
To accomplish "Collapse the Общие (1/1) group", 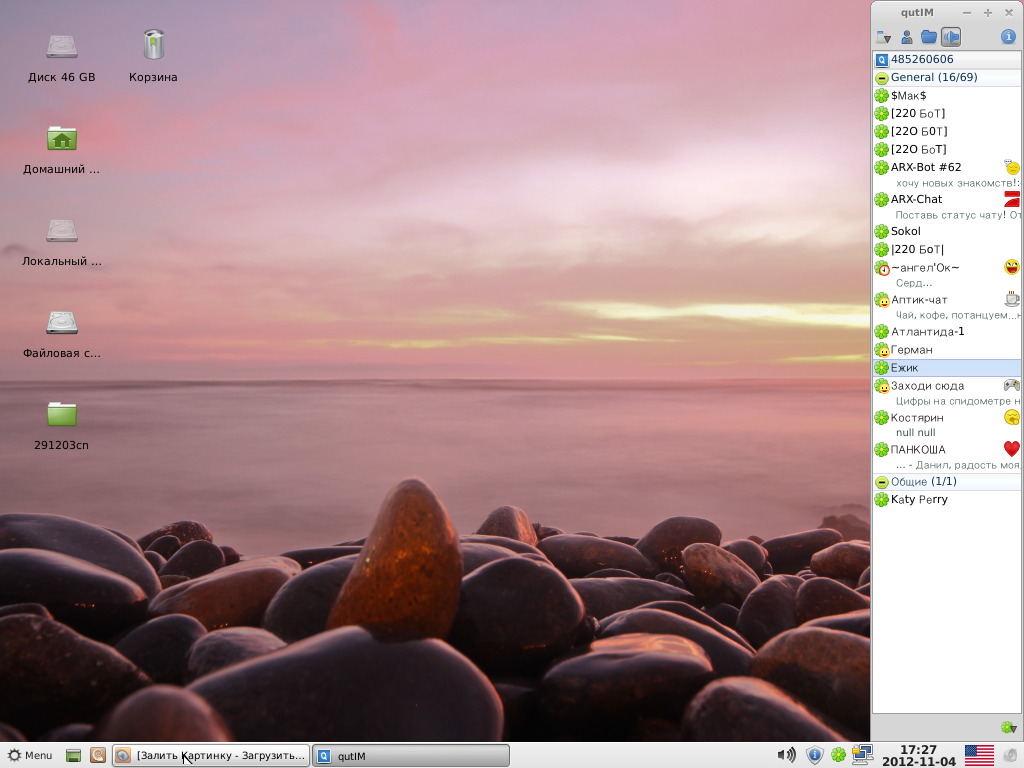I will click(882, 482).
